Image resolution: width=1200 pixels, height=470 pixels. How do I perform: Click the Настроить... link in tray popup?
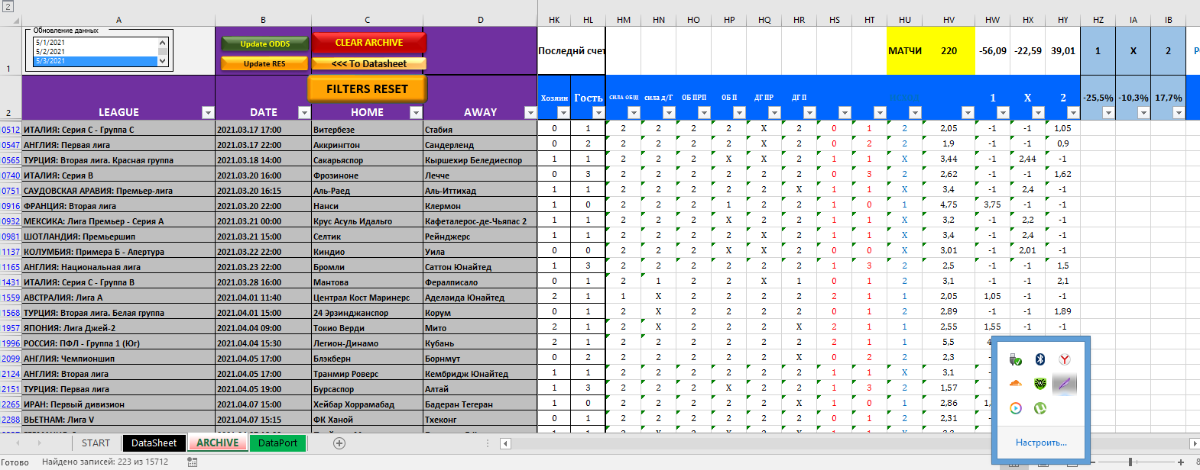[x=1040, y=442]
